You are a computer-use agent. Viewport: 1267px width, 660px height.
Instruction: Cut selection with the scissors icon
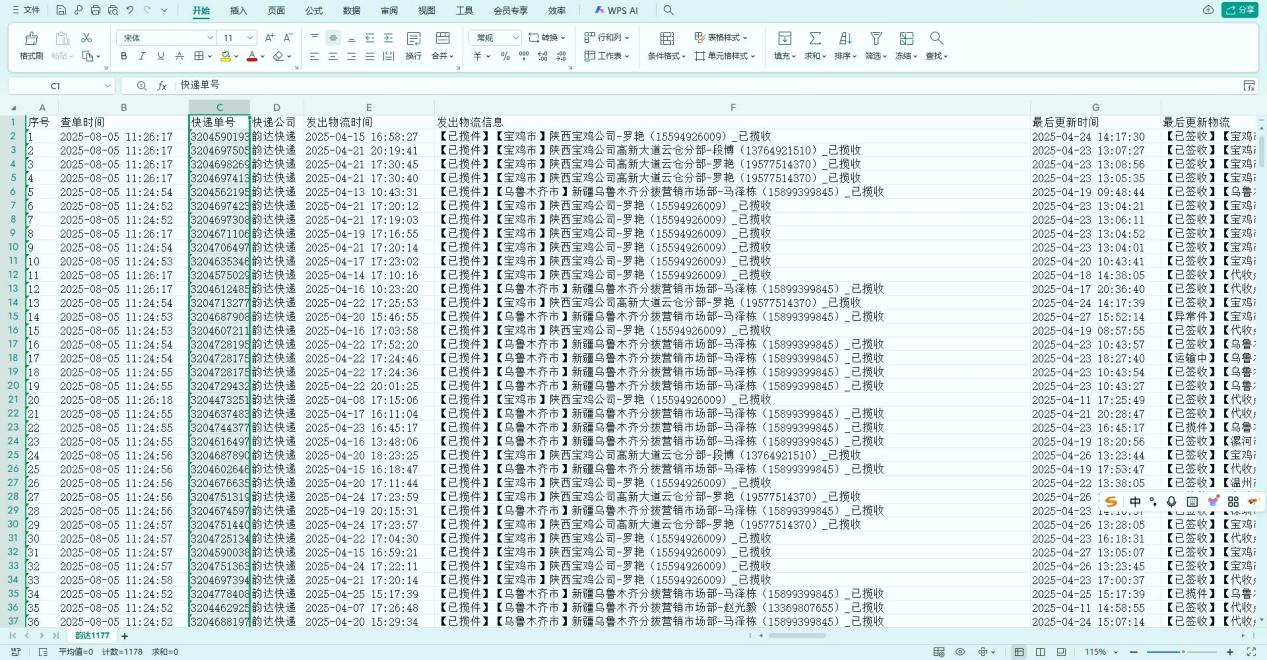click(87, 38)
